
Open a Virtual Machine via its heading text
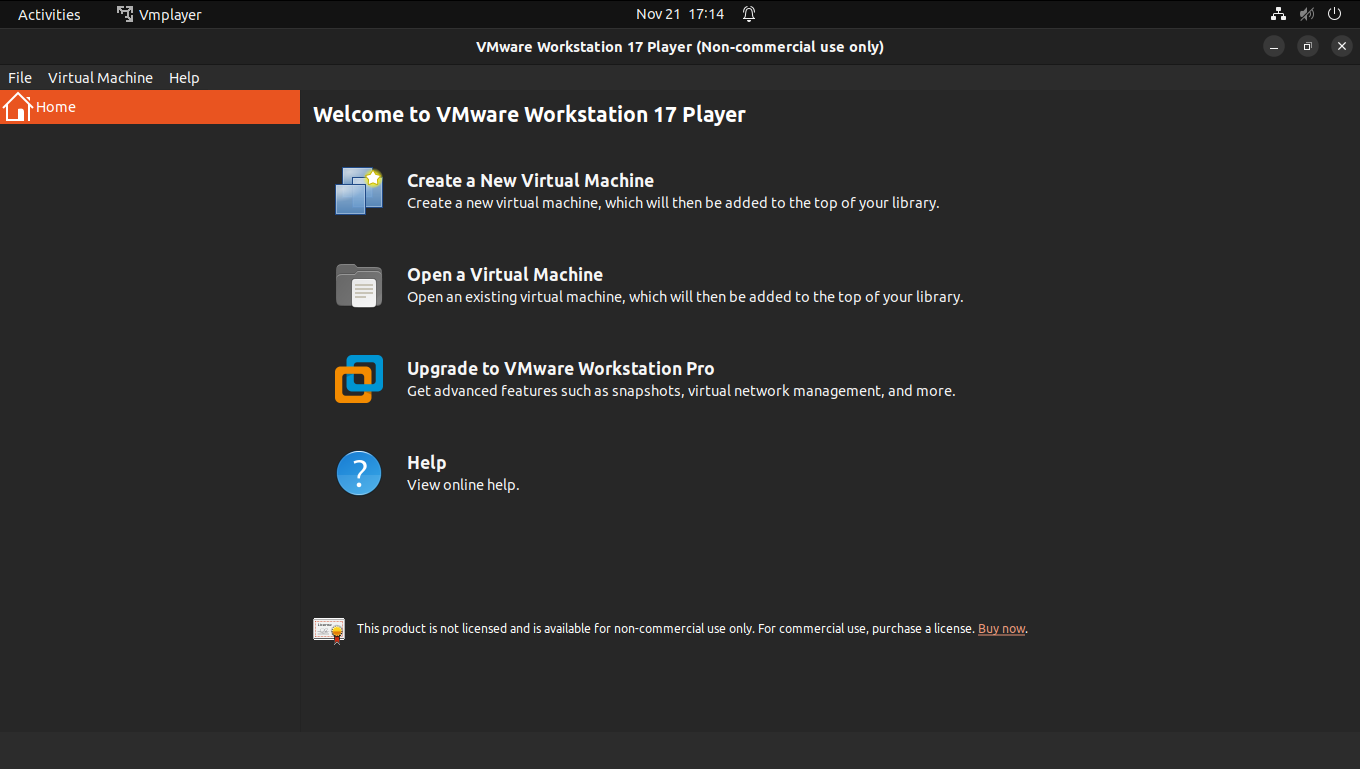504,274
